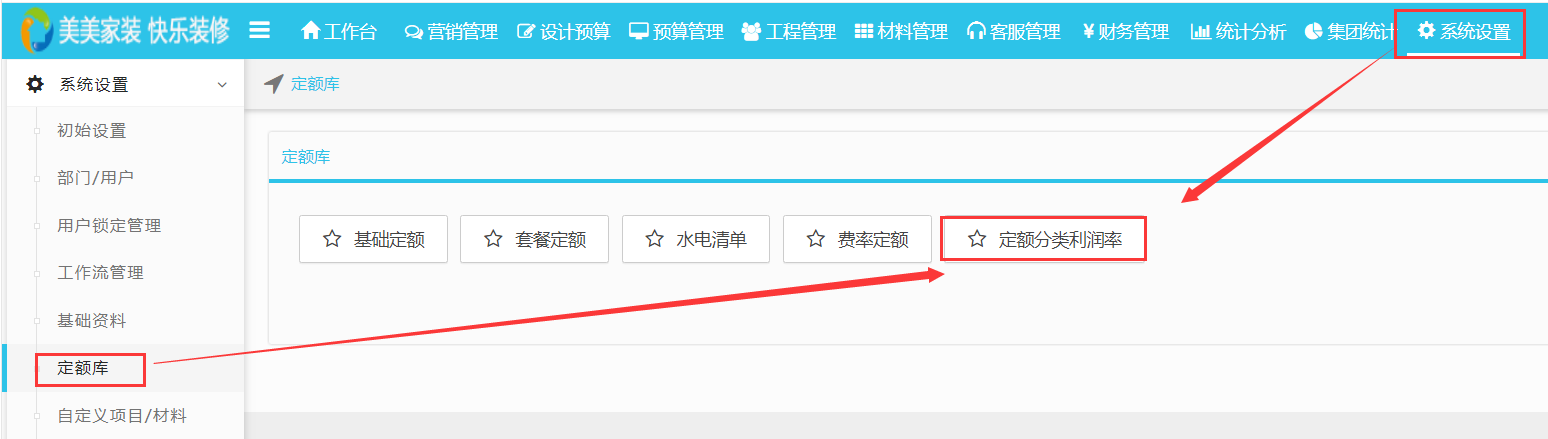Open the 定额分类利润率 button

1043,240
